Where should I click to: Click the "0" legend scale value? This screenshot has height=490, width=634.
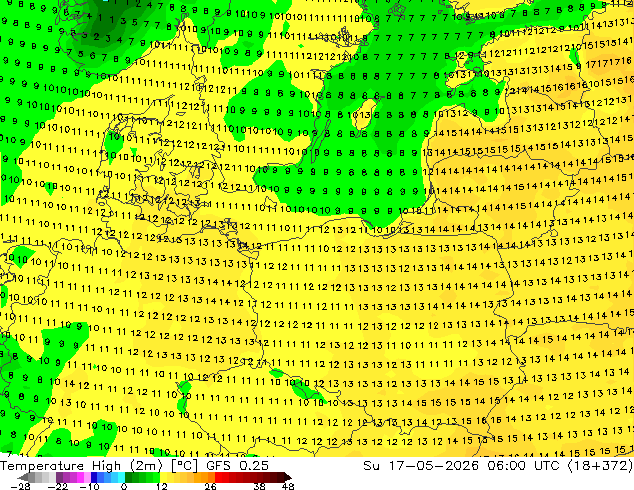pos(124,486)
